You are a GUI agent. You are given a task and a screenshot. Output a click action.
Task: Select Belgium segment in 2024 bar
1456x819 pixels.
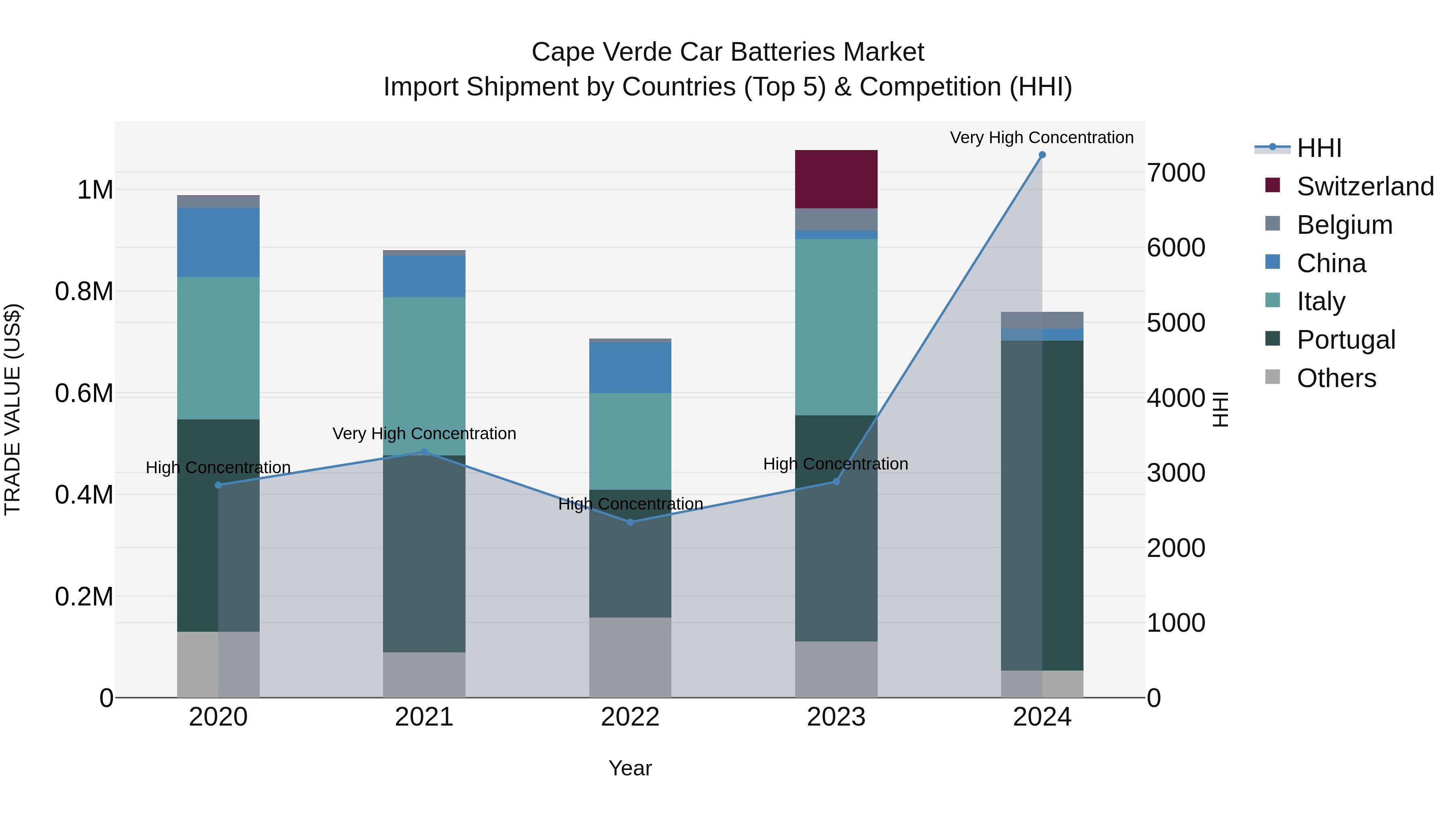click(x=1042, y=320)
